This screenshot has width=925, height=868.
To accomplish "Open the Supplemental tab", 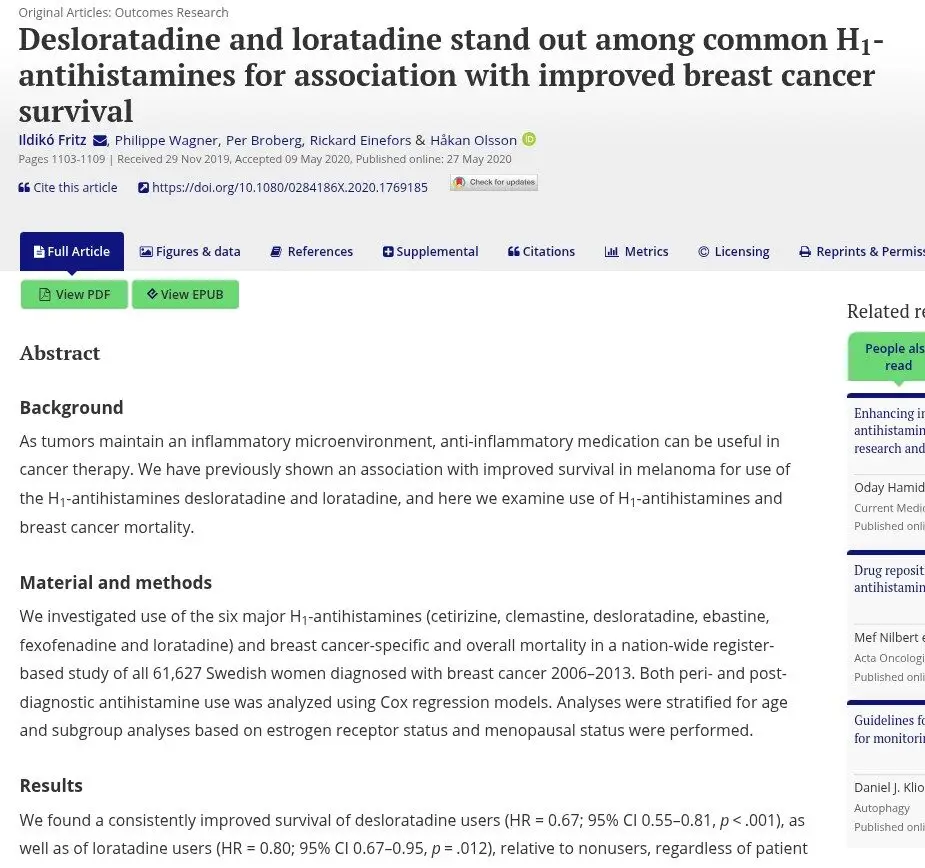I will click(x=431, y=251).
